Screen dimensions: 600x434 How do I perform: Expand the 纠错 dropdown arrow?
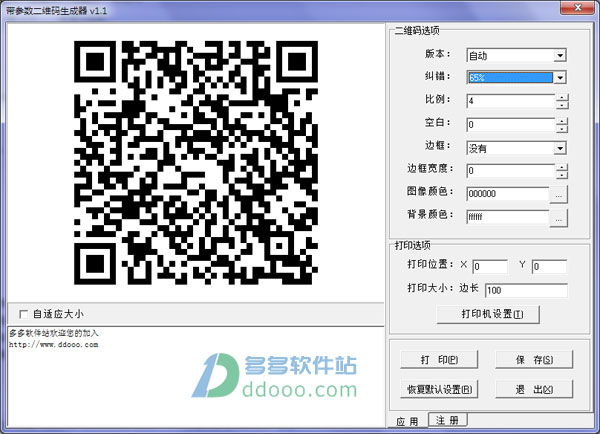pos(560,78)
